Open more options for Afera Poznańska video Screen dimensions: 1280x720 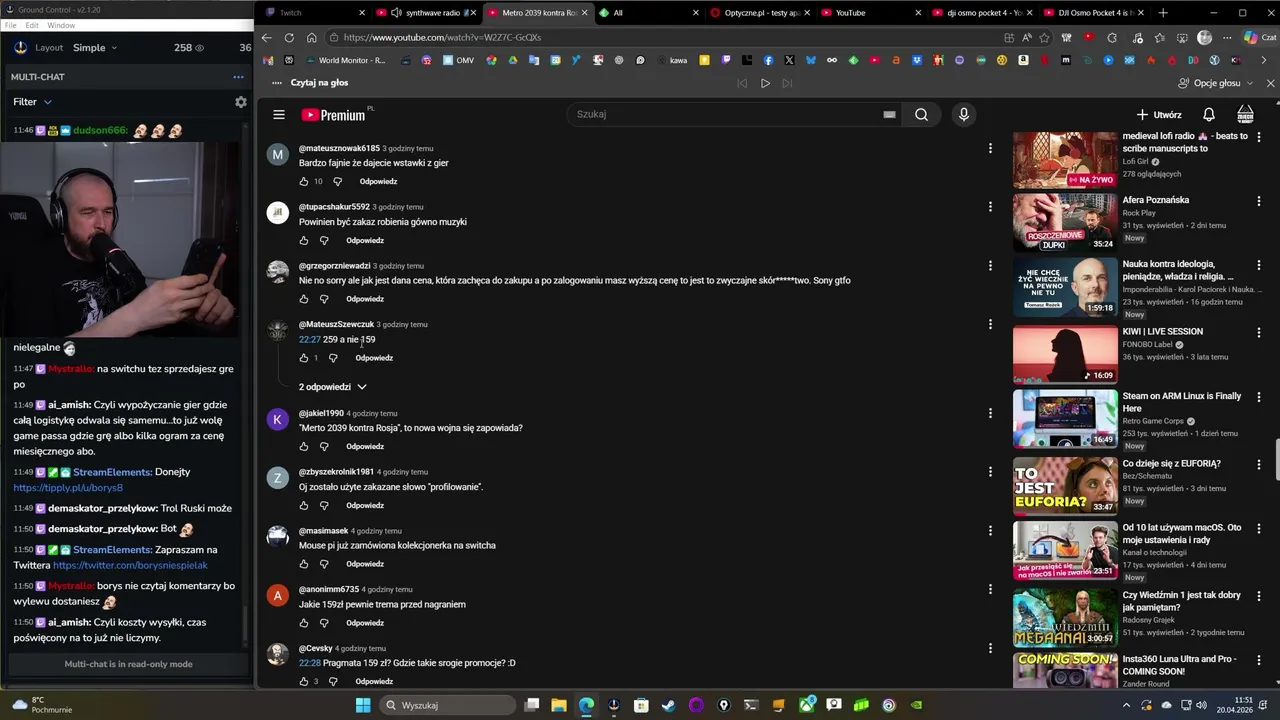pyautogui.click(x=1259, y=201)
